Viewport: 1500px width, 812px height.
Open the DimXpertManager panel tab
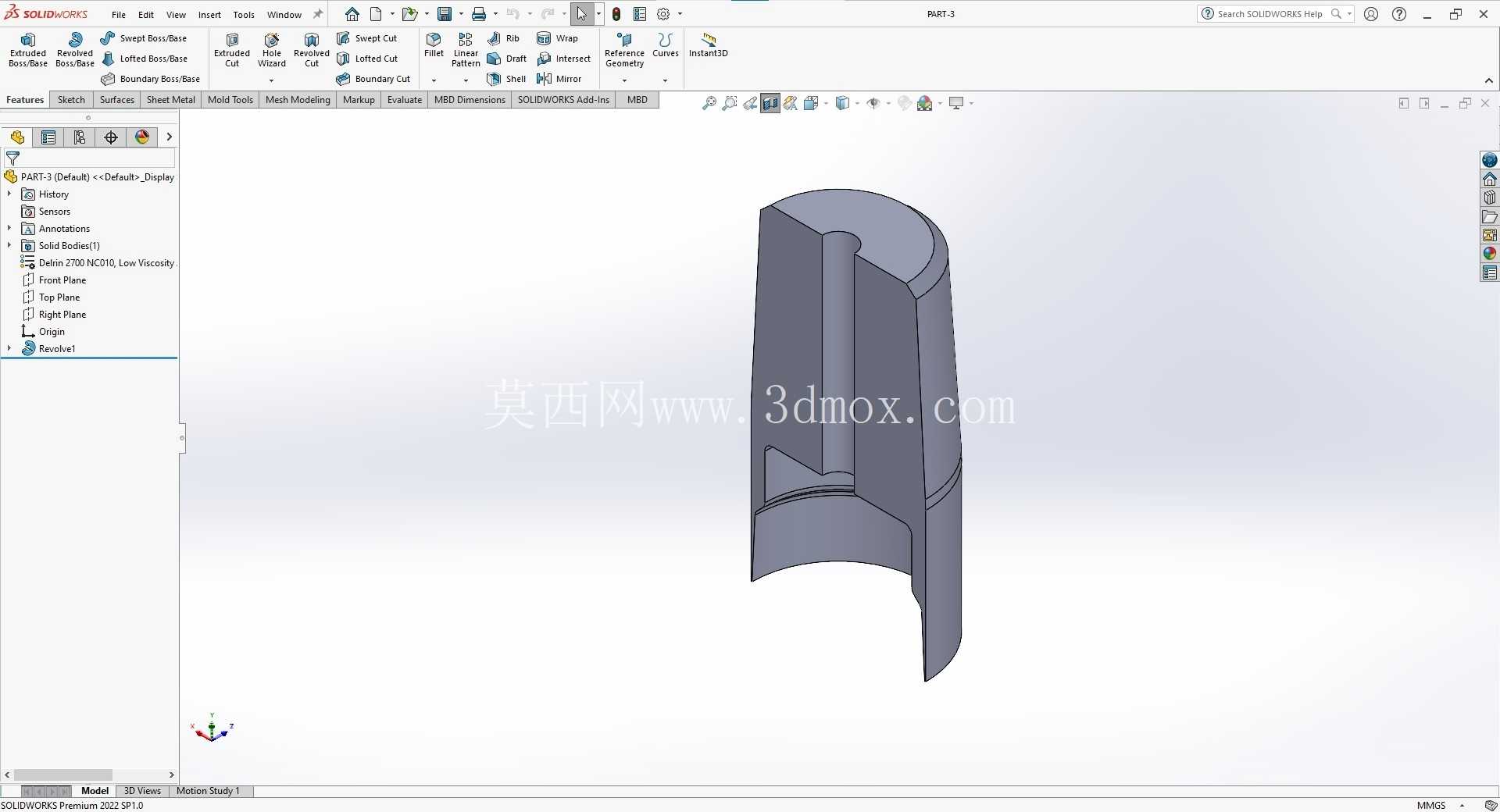pyautogui.click(x=111, y=137)
